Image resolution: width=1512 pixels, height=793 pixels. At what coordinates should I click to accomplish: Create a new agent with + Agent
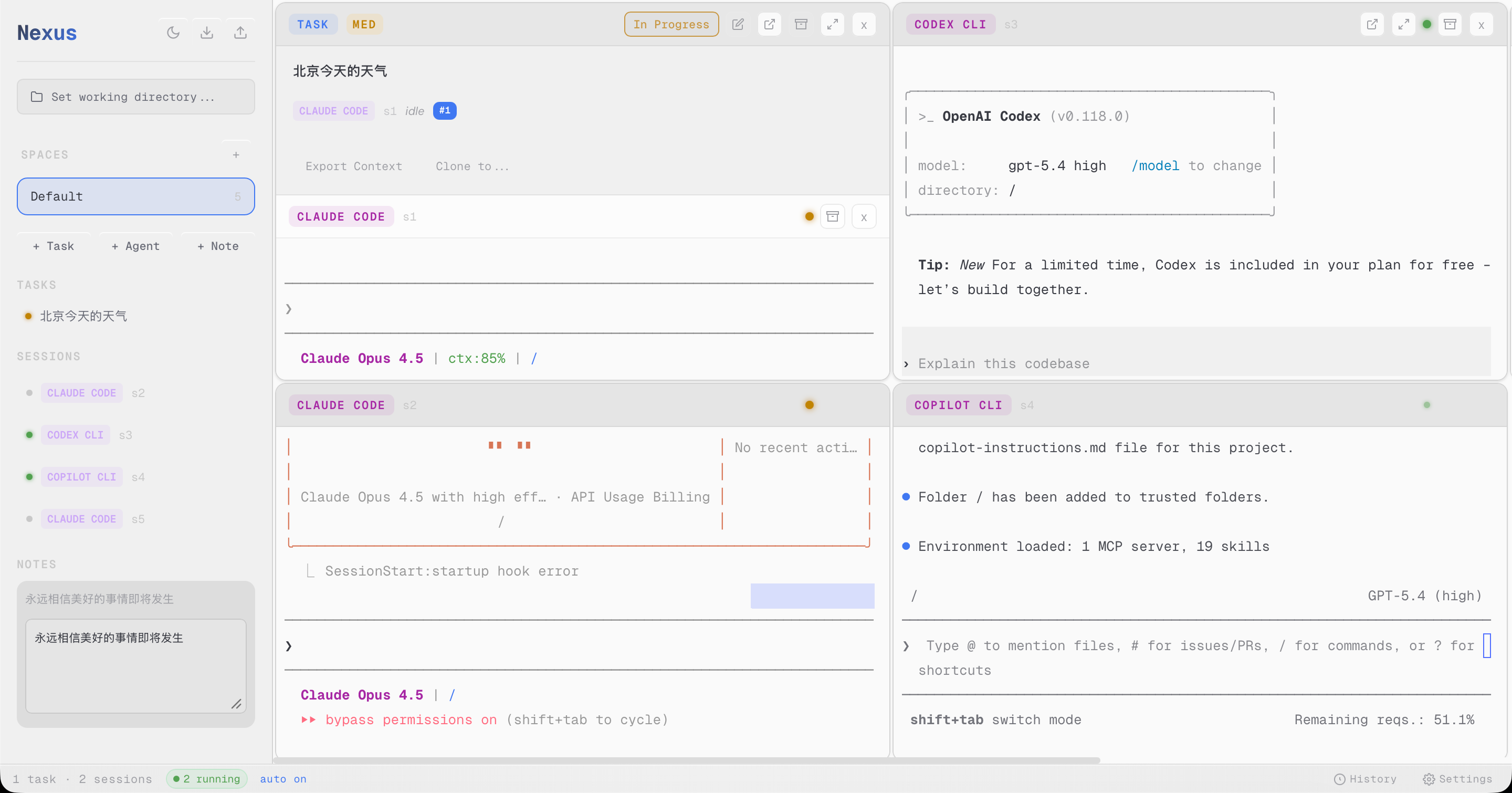[x=135, y=246]
